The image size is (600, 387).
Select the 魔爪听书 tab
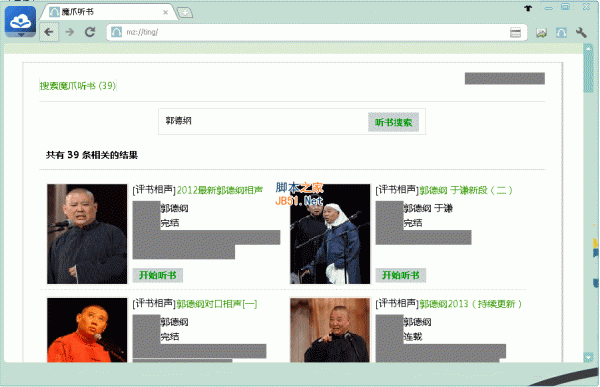[x=107, y=12]
